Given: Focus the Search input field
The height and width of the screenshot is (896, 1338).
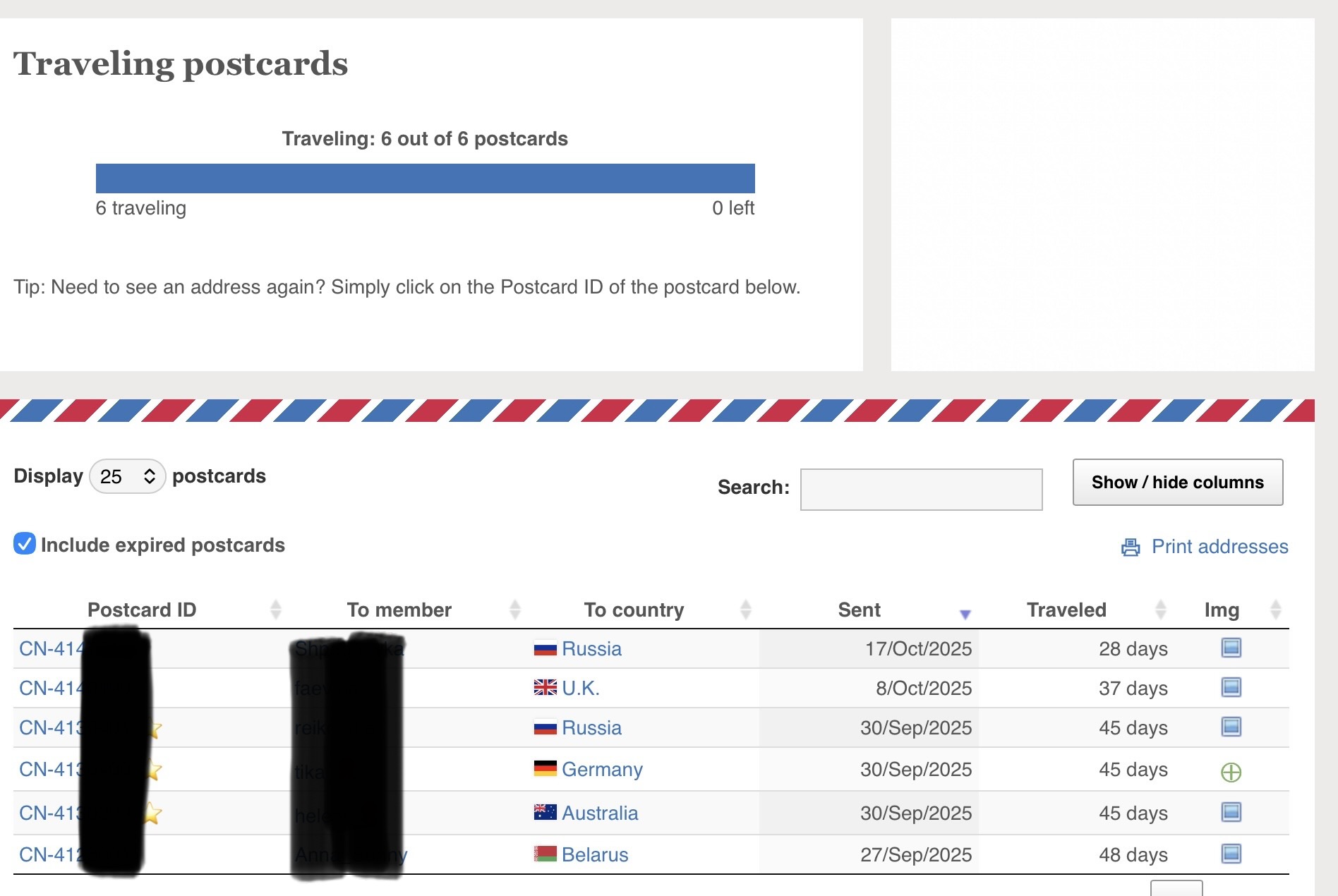Looking at the screenshot, I should pyautogui.click(x=921, y=489).
